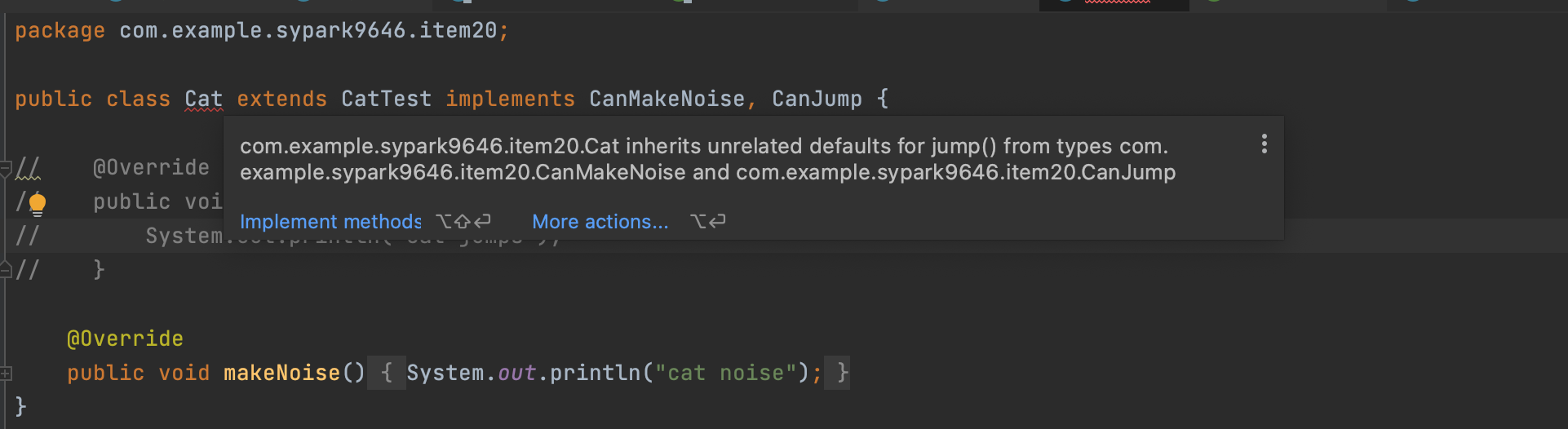Click the folded closing brace after println statement

(838, 373)
